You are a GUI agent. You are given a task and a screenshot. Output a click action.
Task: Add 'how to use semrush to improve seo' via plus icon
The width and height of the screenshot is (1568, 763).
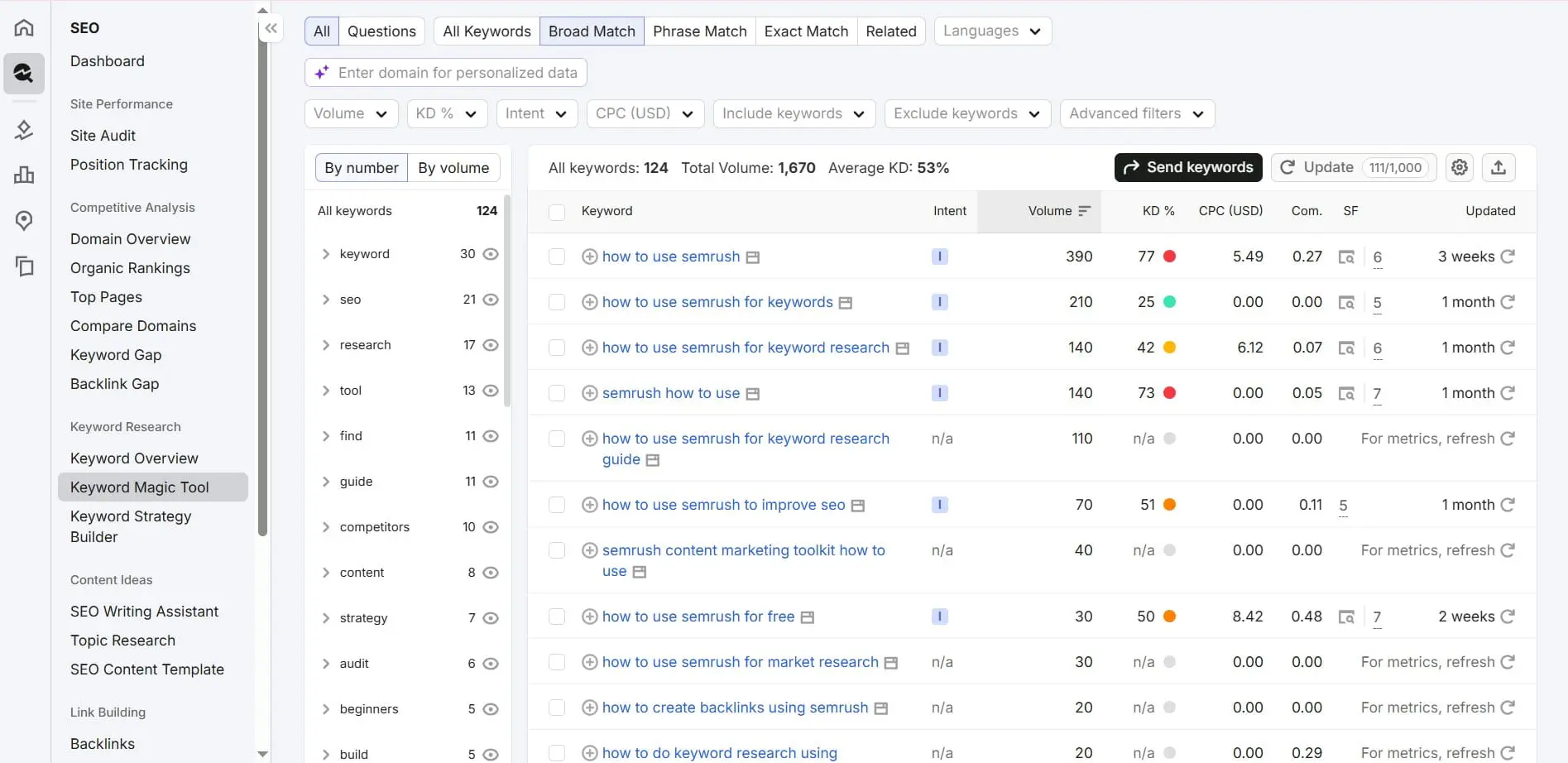[589, 505]
